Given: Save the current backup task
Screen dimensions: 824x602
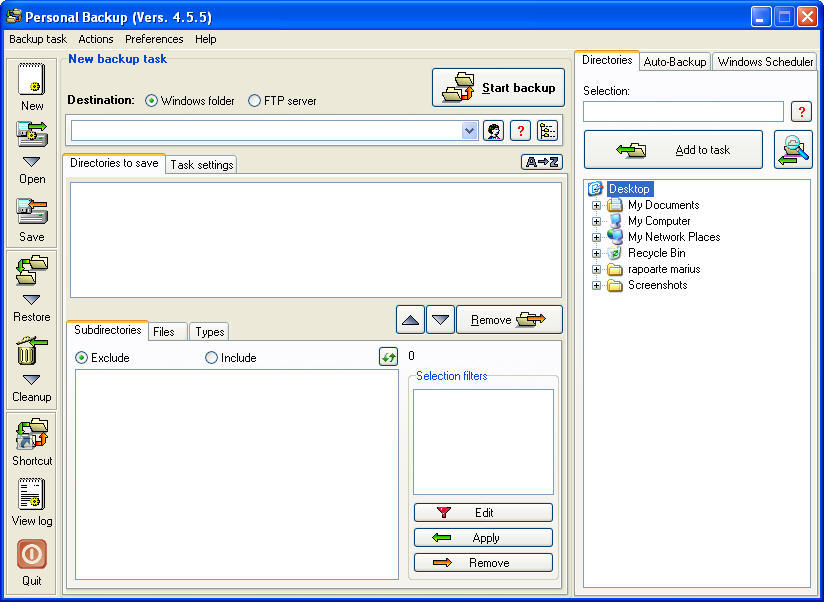Looking at the screenshot, I should pos(32,211).
